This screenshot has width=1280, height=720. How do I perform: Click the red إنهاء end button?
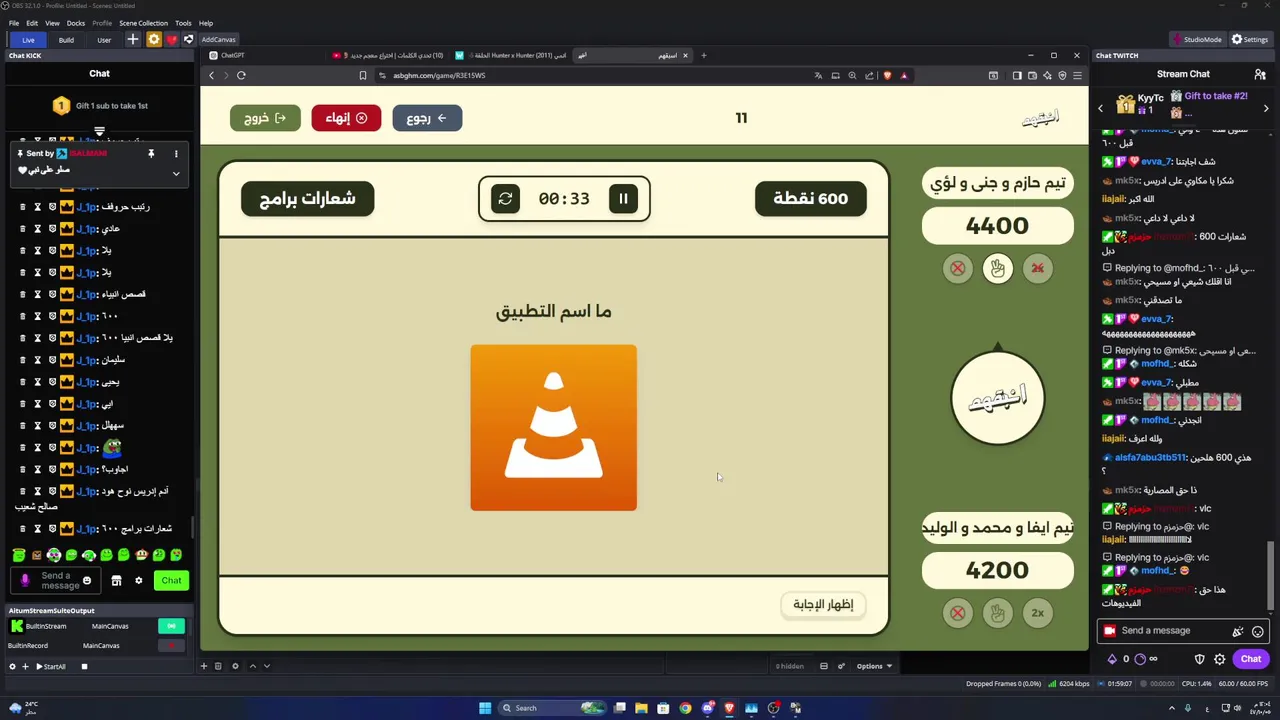coord(346,118)
